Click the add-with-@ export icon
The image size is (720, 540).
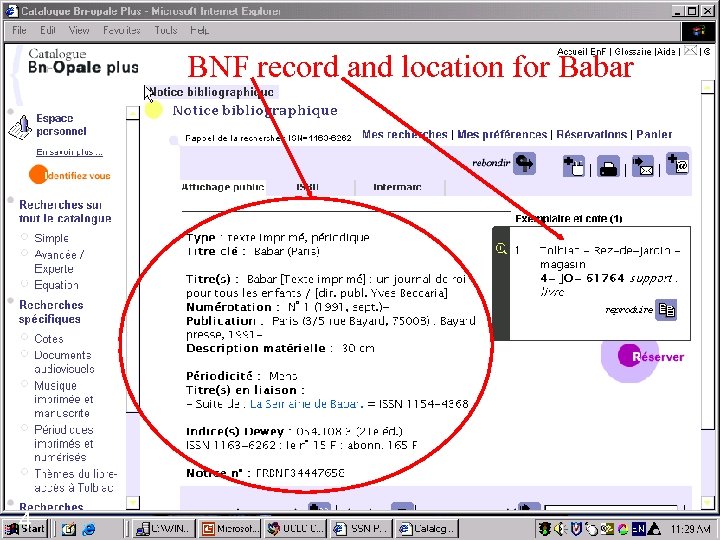coord(678,163)
